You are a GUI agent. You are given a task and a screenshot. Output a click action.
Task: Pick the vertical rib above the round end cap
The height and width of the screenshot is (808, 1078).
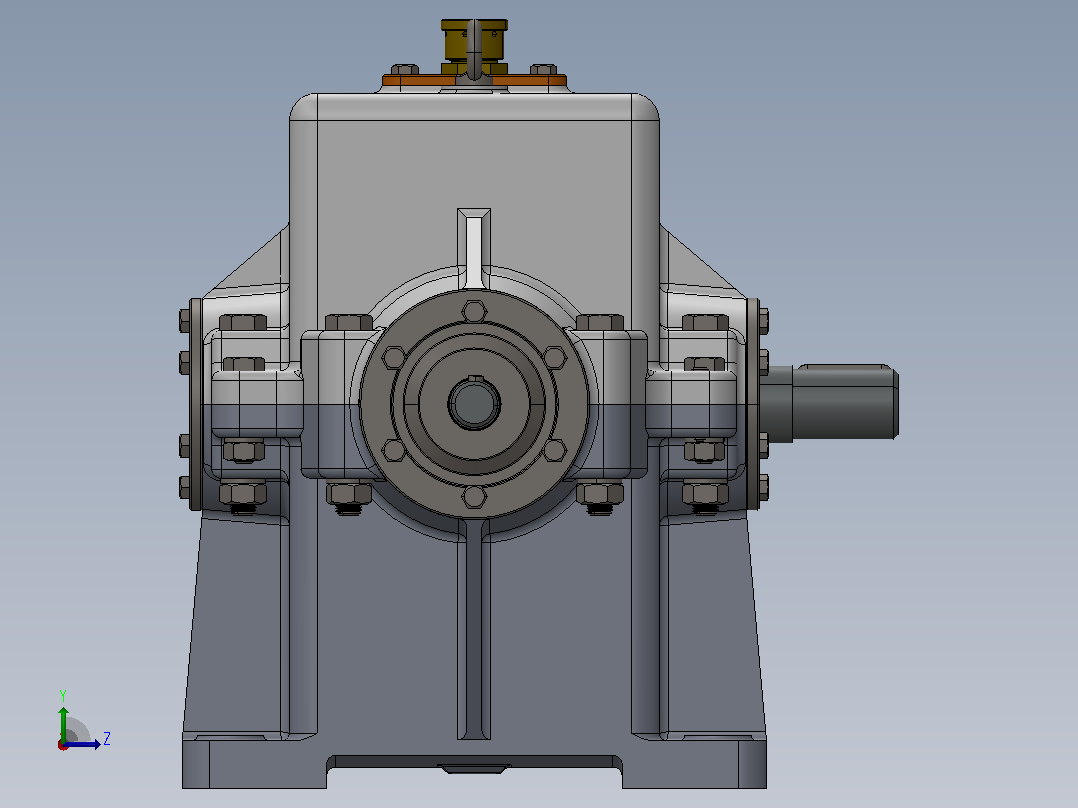(x=474, y=248)
